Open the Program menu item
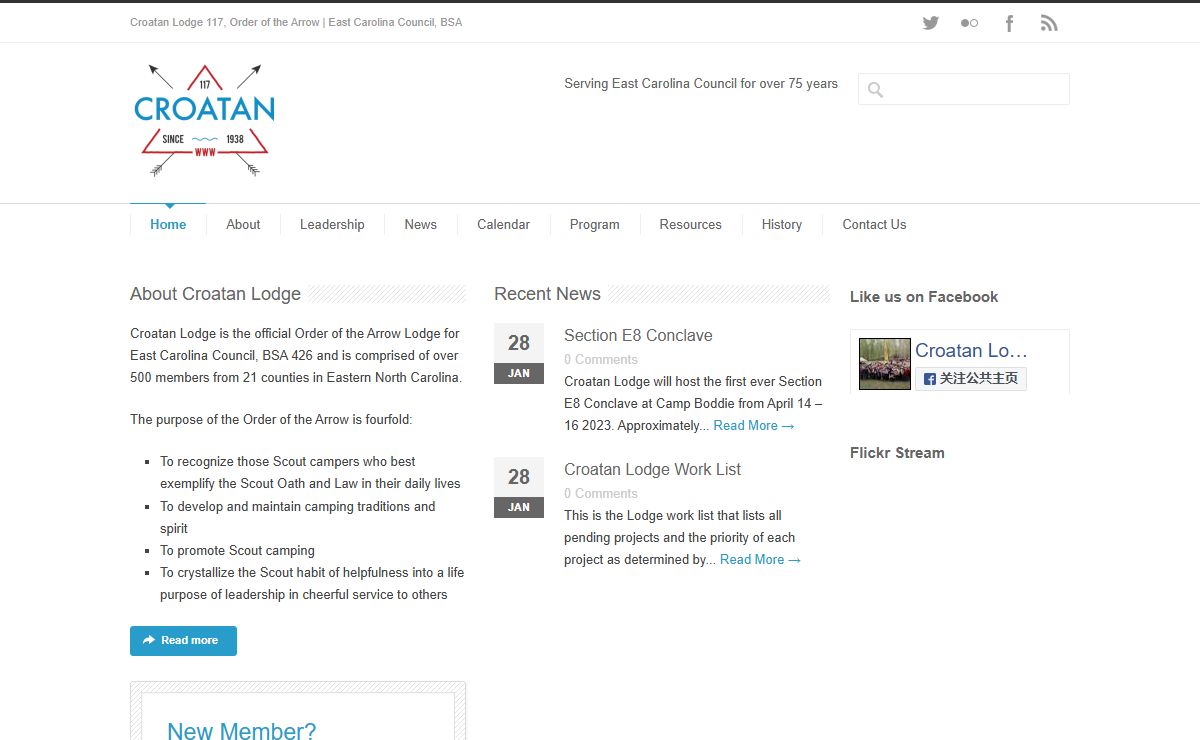Screen dimensions: 1200x740 tap(595, 225)
